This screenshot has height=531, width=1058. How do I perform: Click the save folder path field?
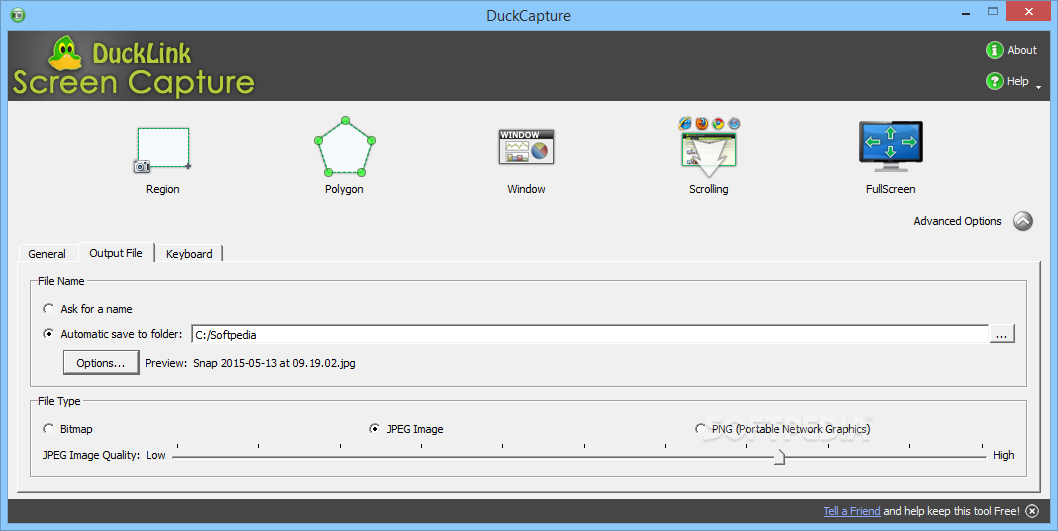point(590,334)
